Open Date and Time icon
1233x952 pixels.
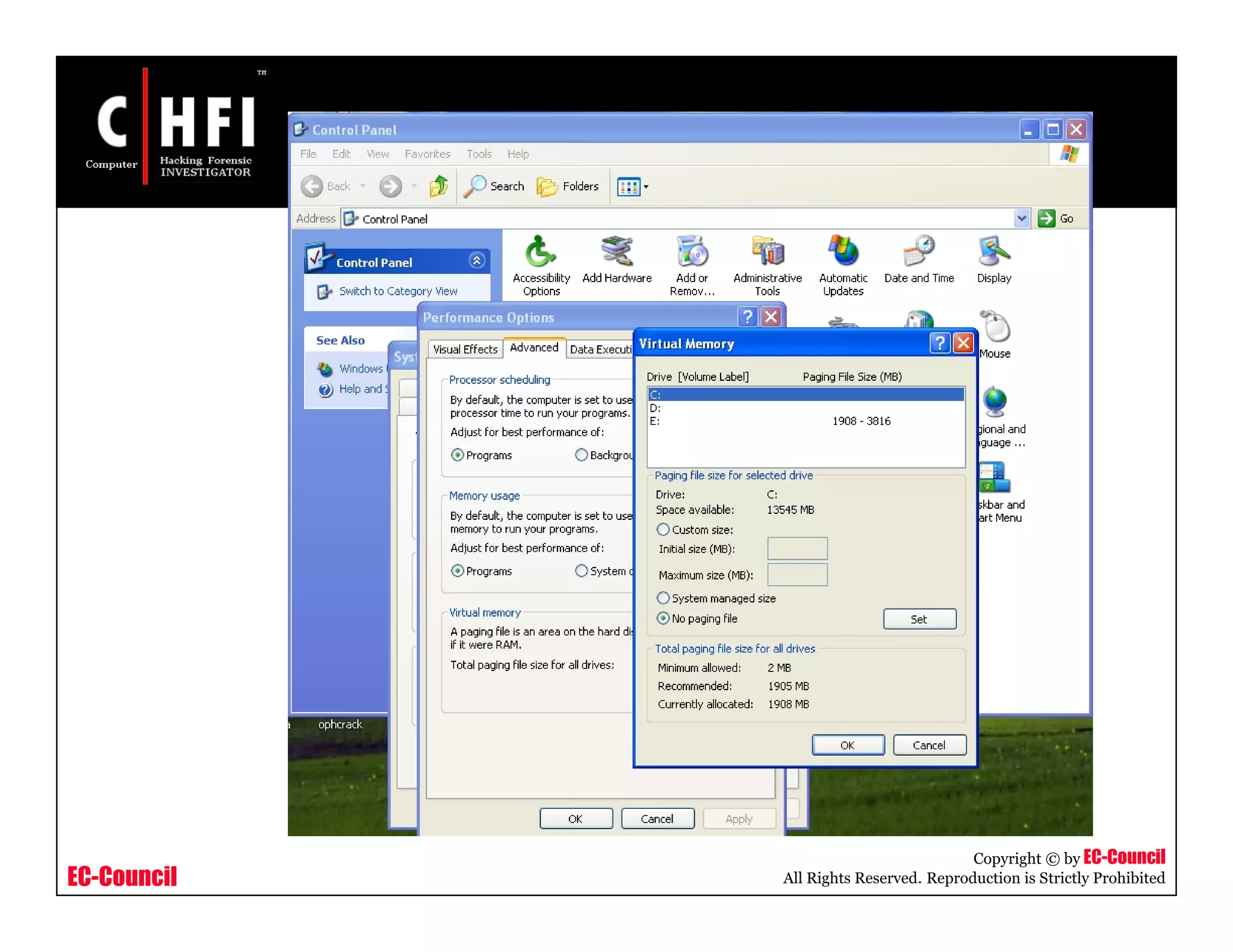[x=919, y=253]
